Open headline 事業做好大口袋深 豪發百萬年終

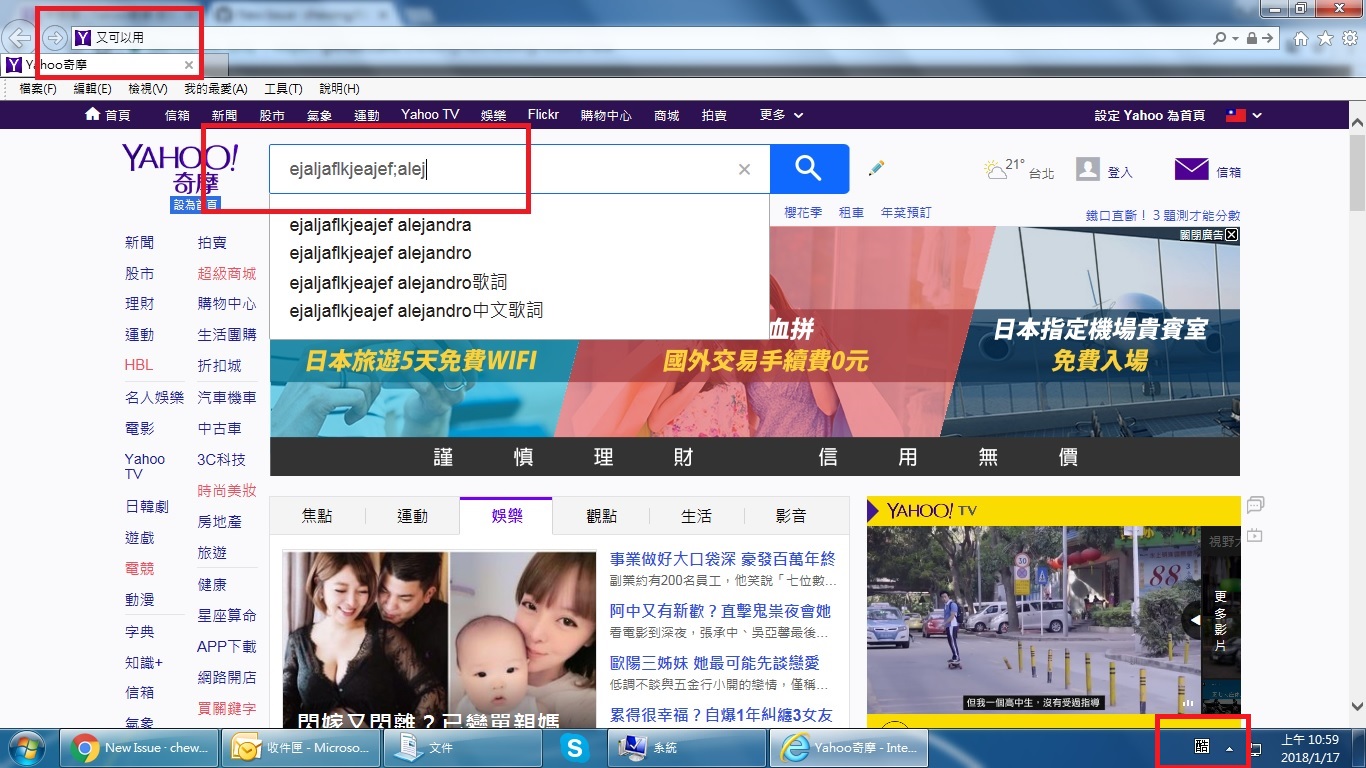(x=722, y=559)
